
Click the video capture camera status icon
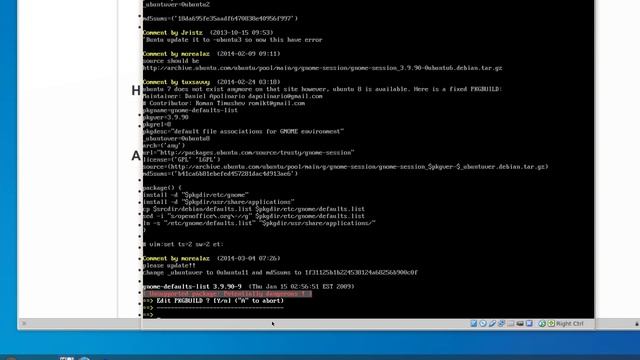pos(520,324)
